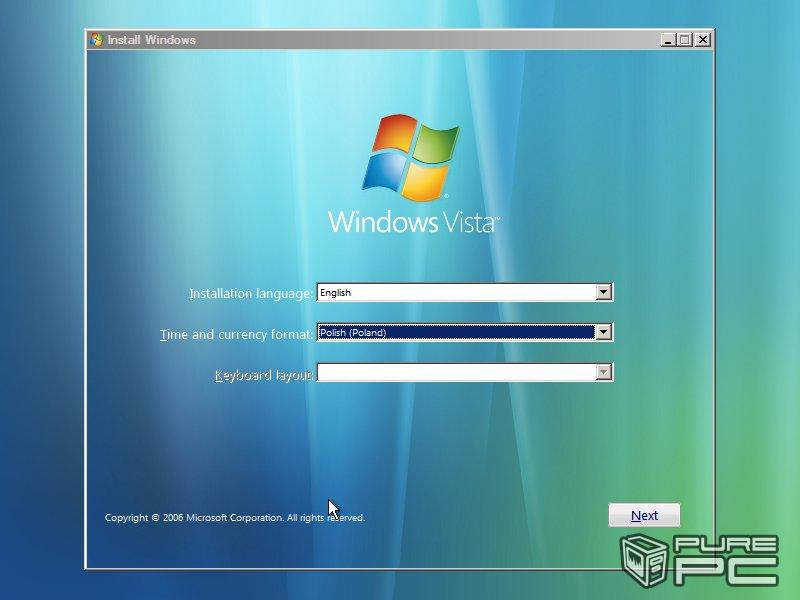The image size is (800, 600).
Task: Click the Time and currency format label
Action: click(x=236, y=335)
